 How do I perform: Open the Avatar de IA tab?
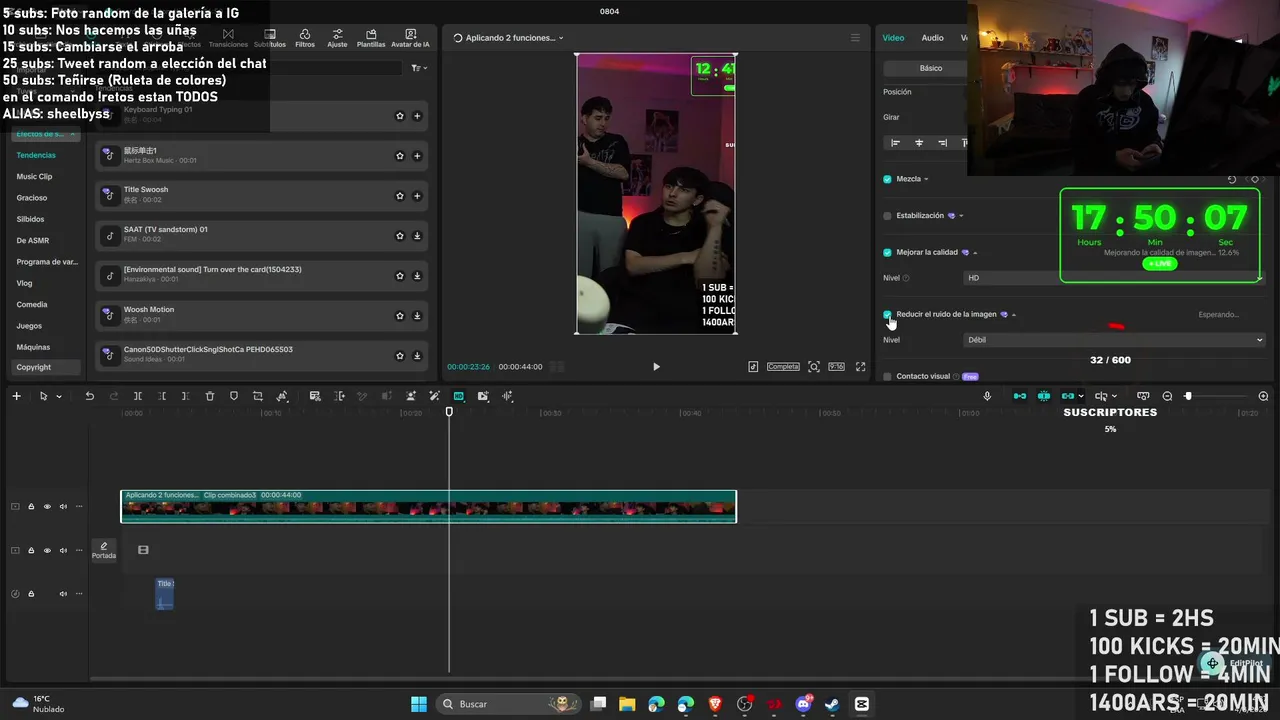pyautogui.click(x=410, y=39)
